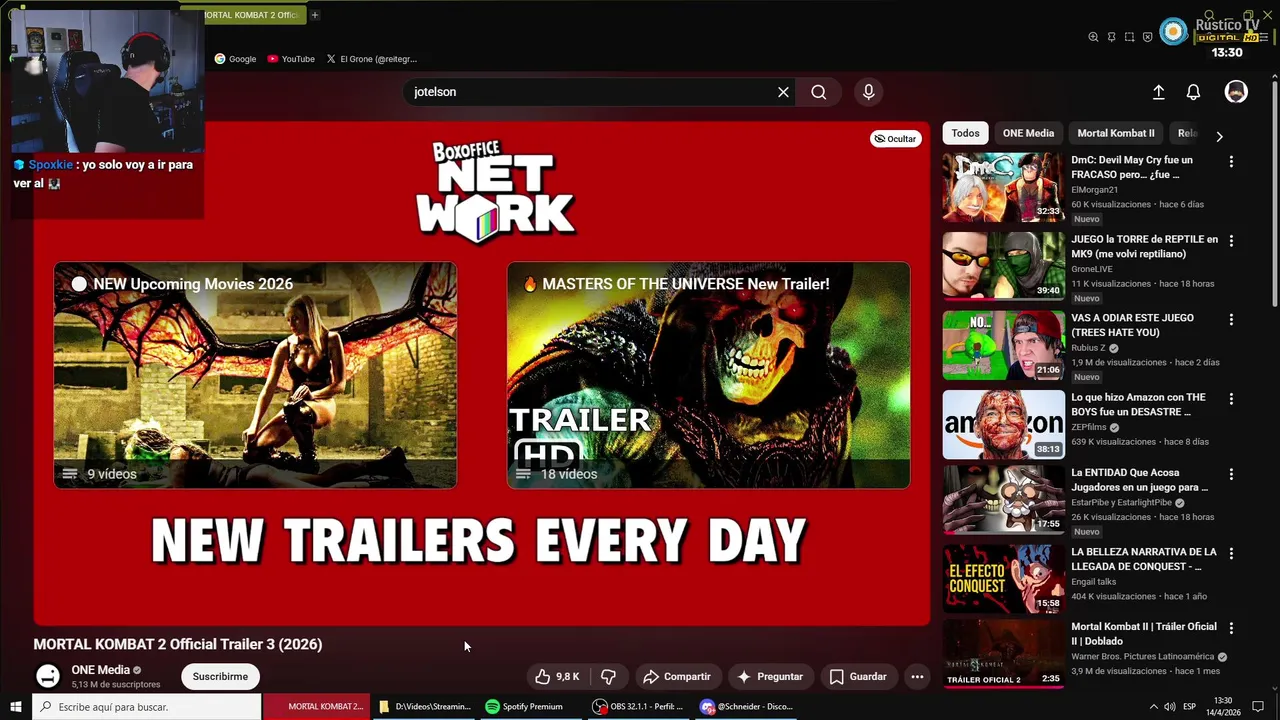Open the EL EFECTO CONQUEST thumbnail

click(1003, 579)
